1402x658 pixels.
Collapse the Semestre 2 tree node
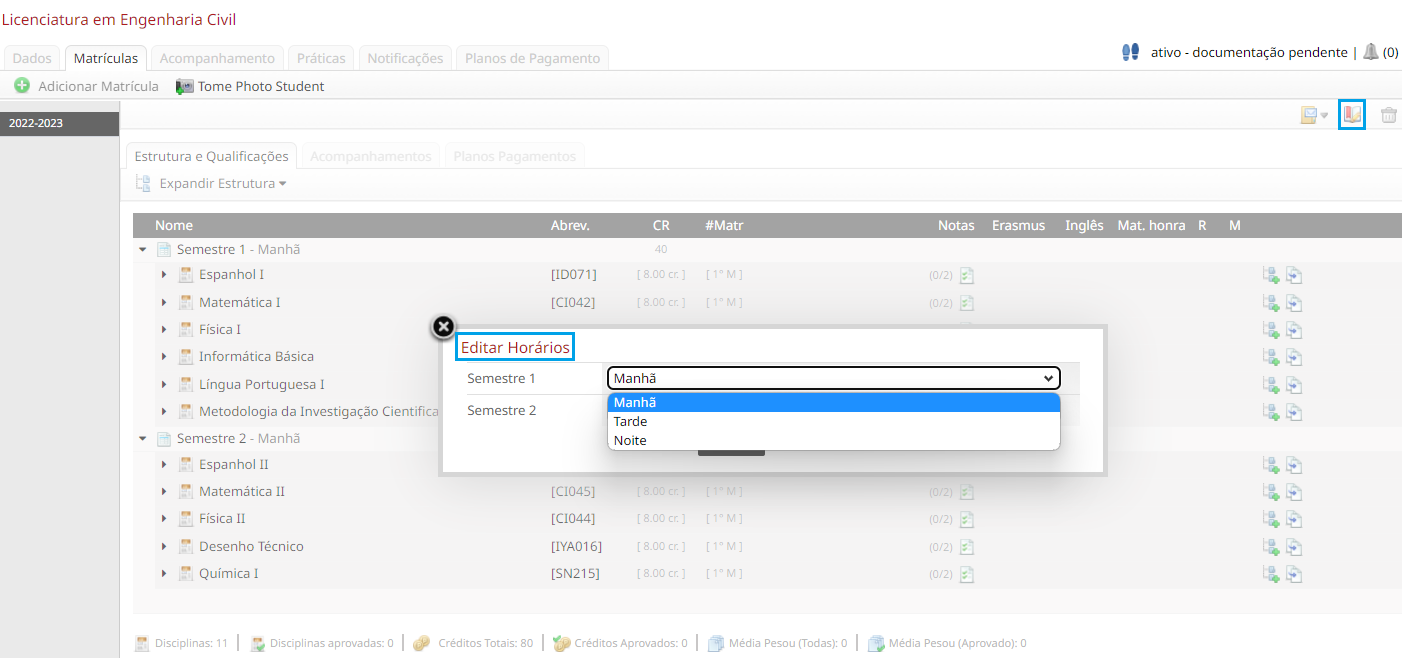click(x=143, y=439)
